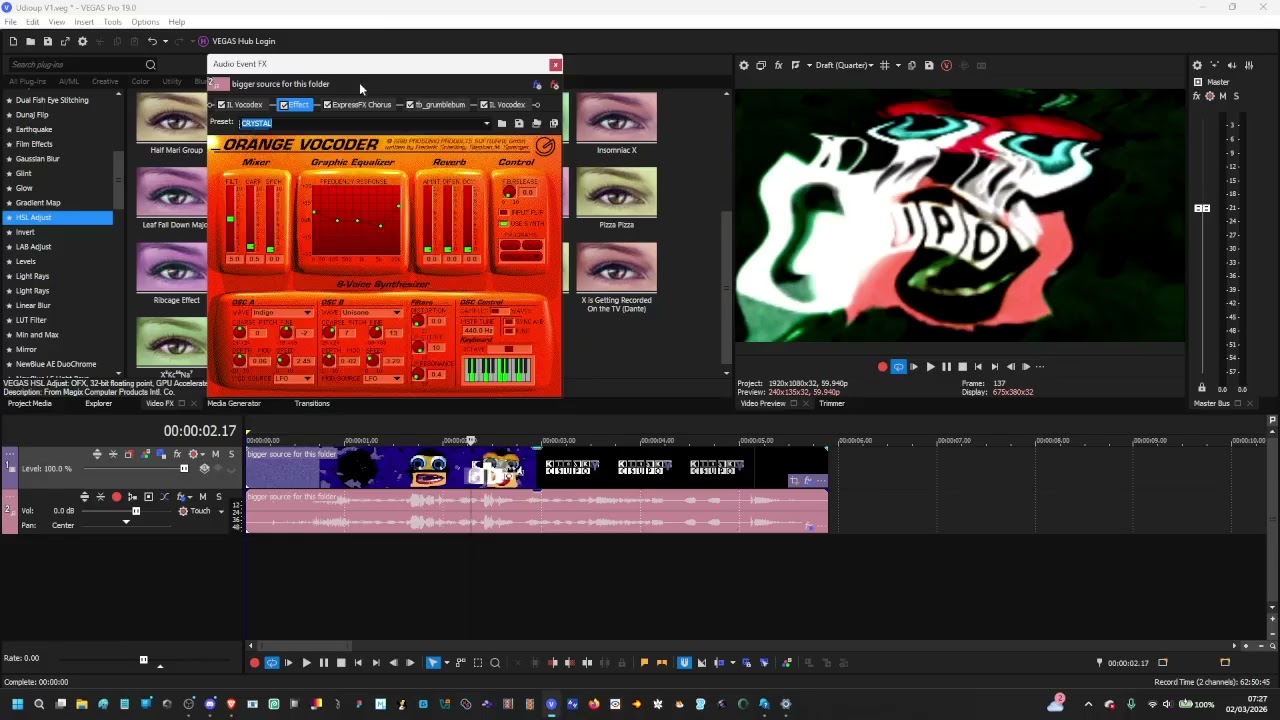Viewport: 1280px width, 720px height.
Task: Mute audio track 2
Action: pyautogui.click(x=203, y=497)
